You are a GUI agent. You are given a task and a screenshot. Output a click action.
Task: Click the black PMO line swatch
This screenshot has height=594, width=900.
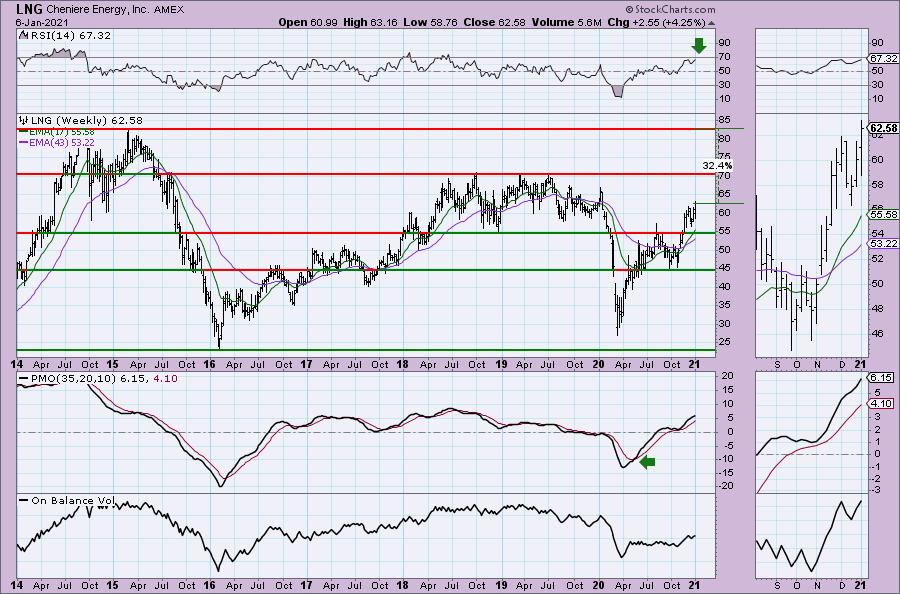tap(24, 379)
